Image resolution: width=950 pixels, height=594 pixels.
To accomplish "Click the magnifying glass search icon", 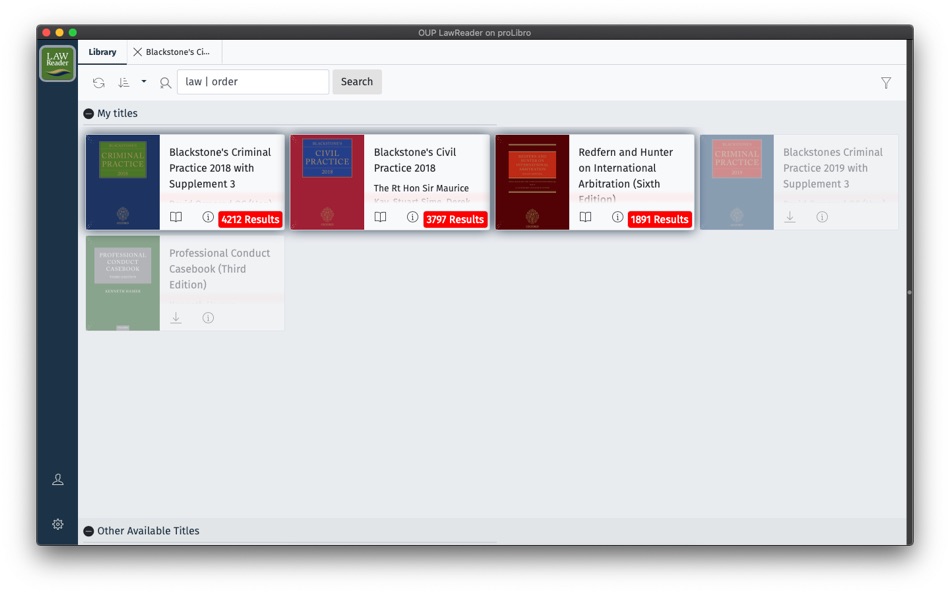I will point(165,82).
